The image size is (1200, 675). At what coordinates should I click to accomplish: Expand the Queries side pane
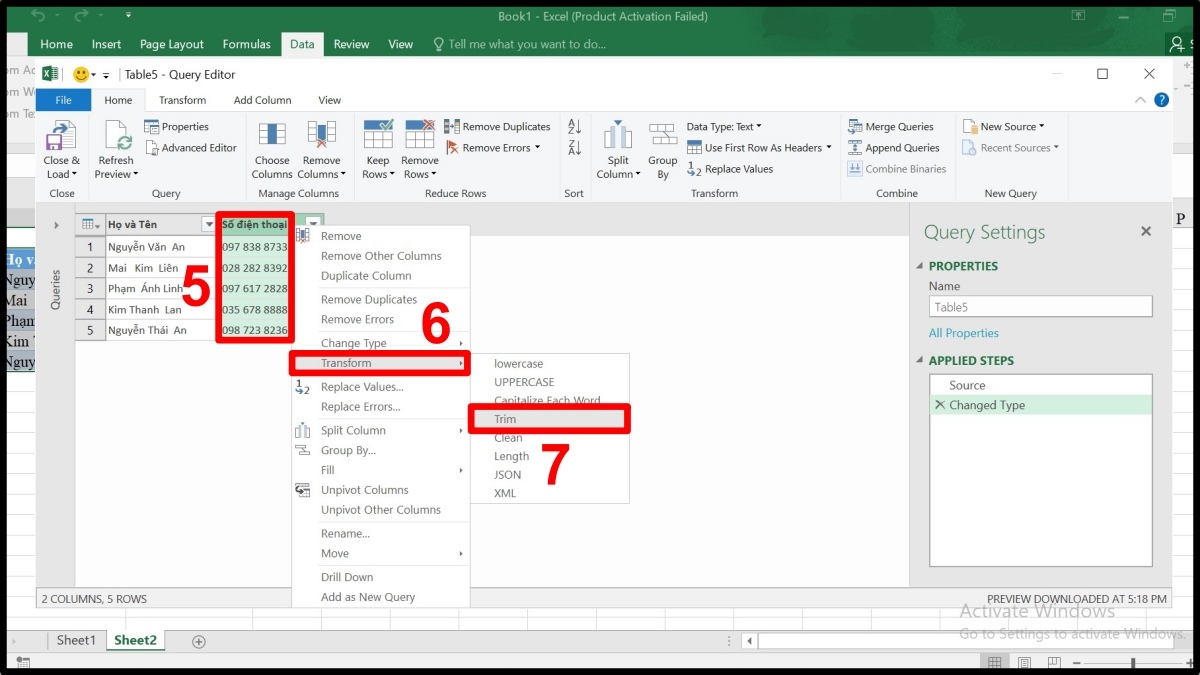57,224
